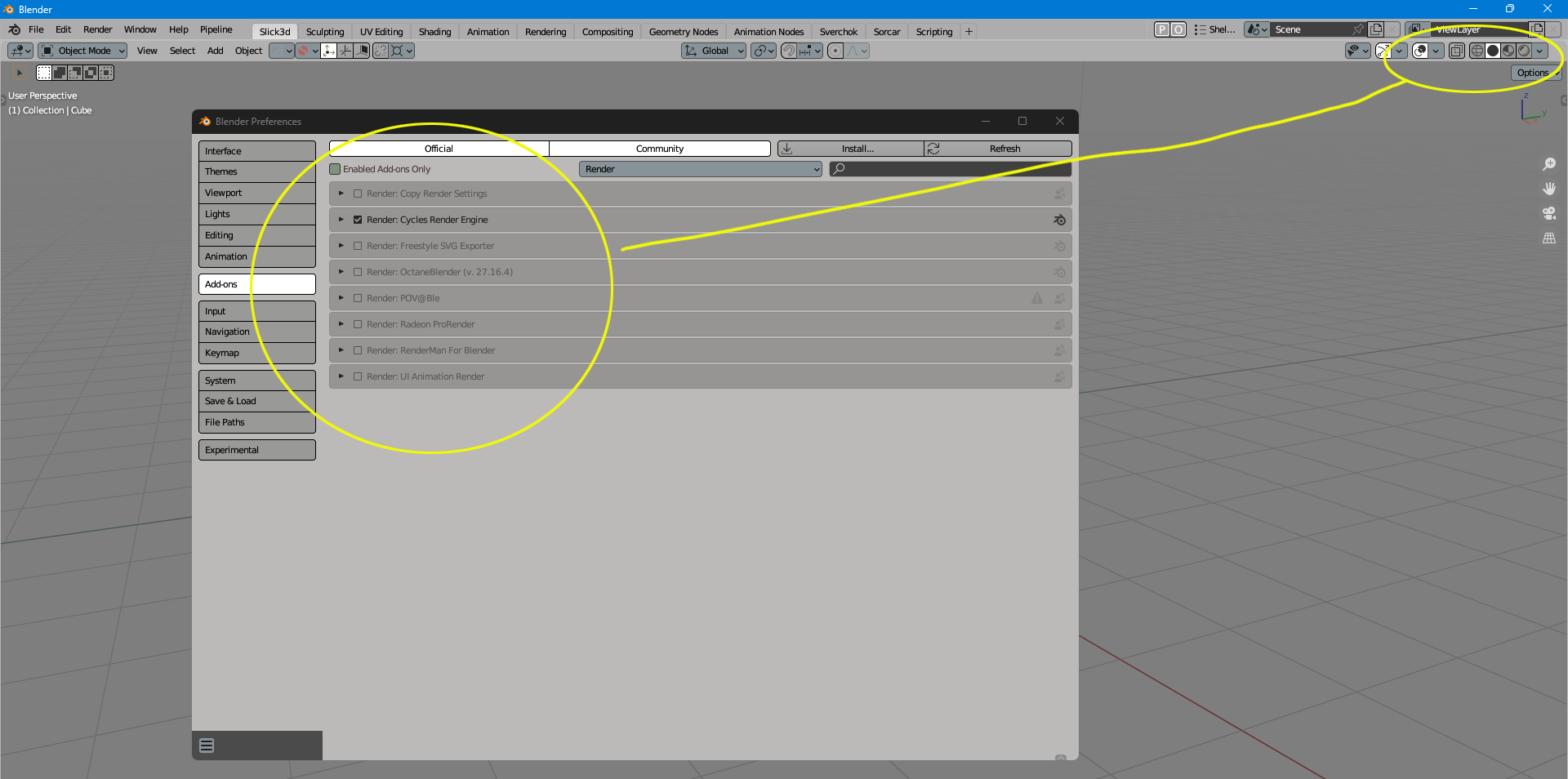The height and width of the screenshot is (779, 1568).
Task: Select the Community add-ons filter
Action: 660,149
